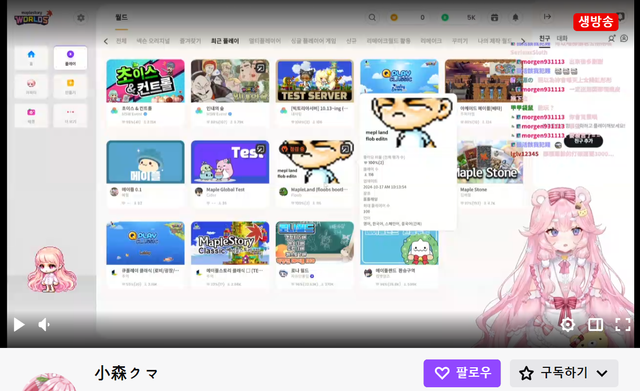
Task: Start the video with the play button
Action: pyautogui.click(x=19, y=325)
